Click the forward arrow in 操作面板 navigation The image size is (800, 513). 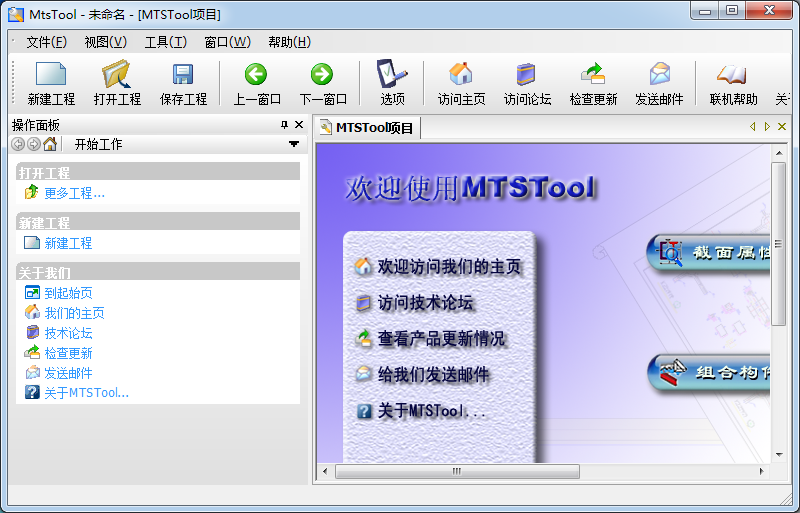click(34, 144)
